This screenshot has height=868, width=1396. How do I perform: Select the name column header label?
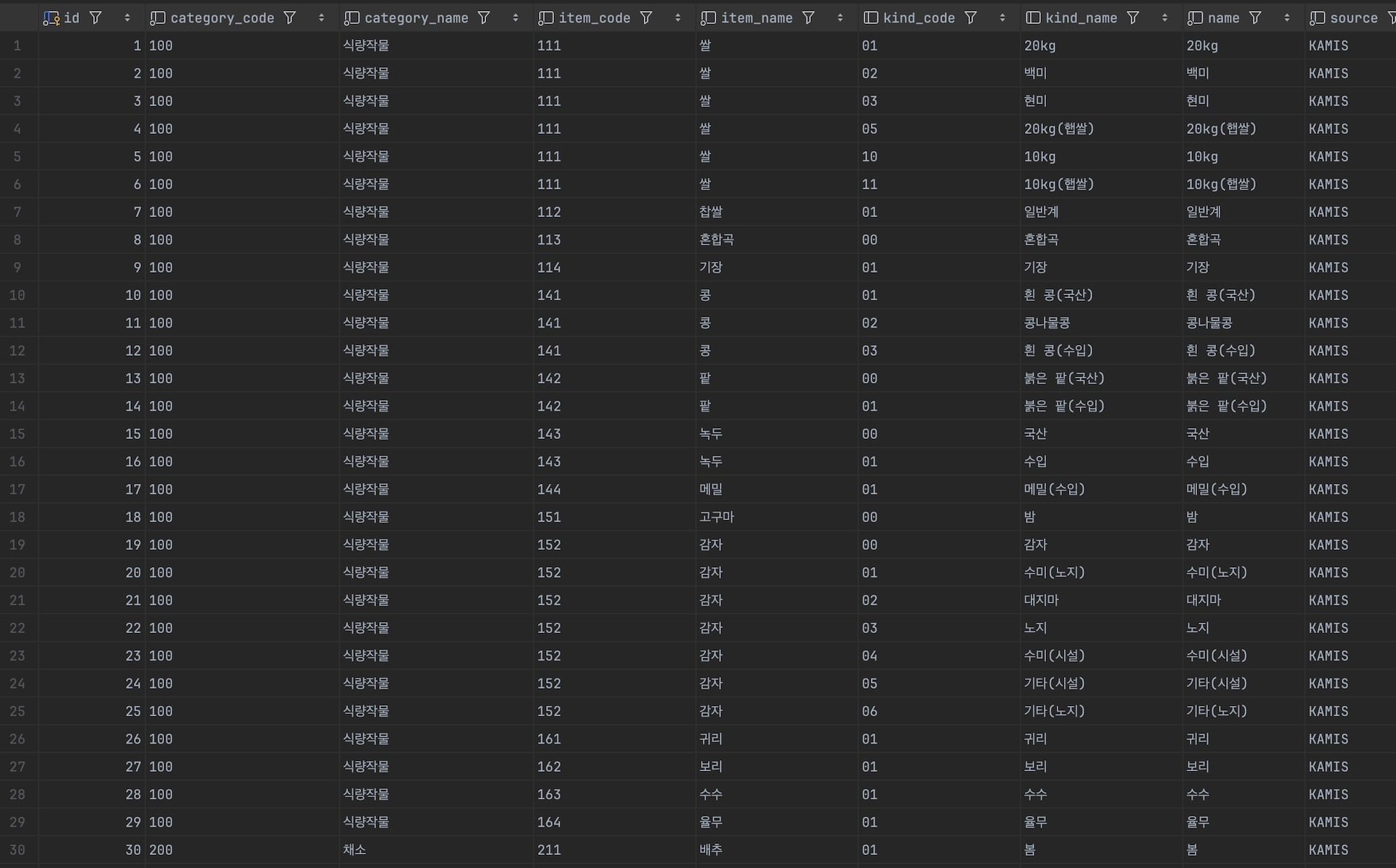(x=1223, y=18)
